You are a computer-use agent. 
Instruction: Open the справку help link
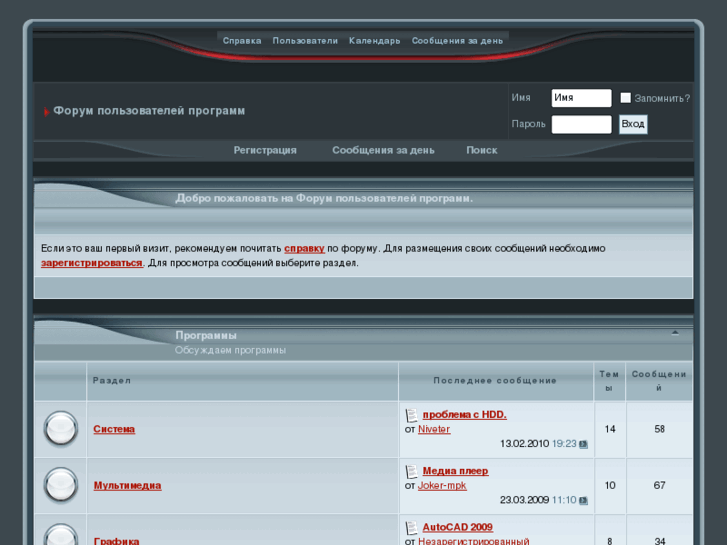click(304, 249)
